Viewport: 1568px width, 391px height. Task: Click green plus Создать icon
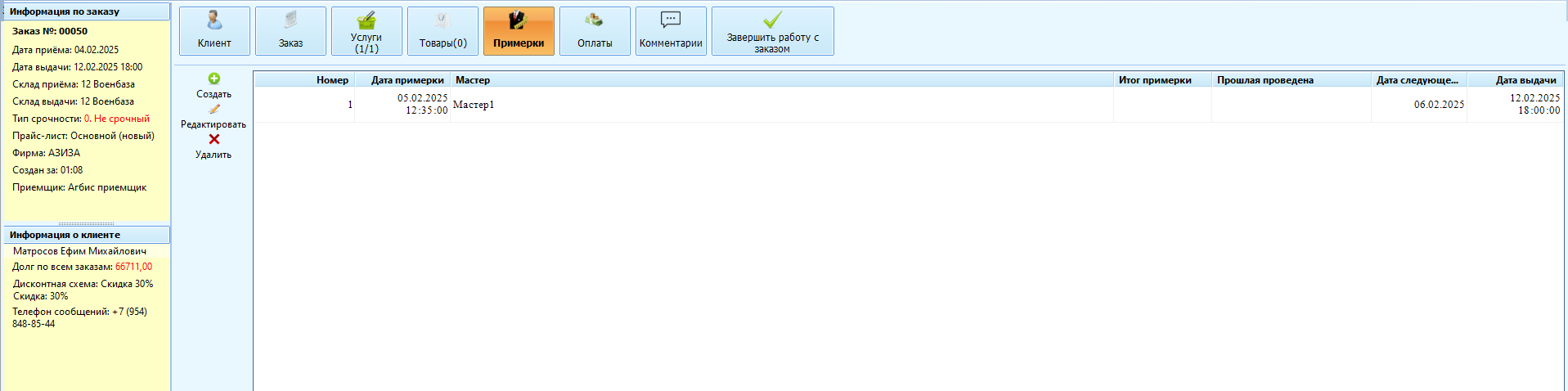(213, 79)
